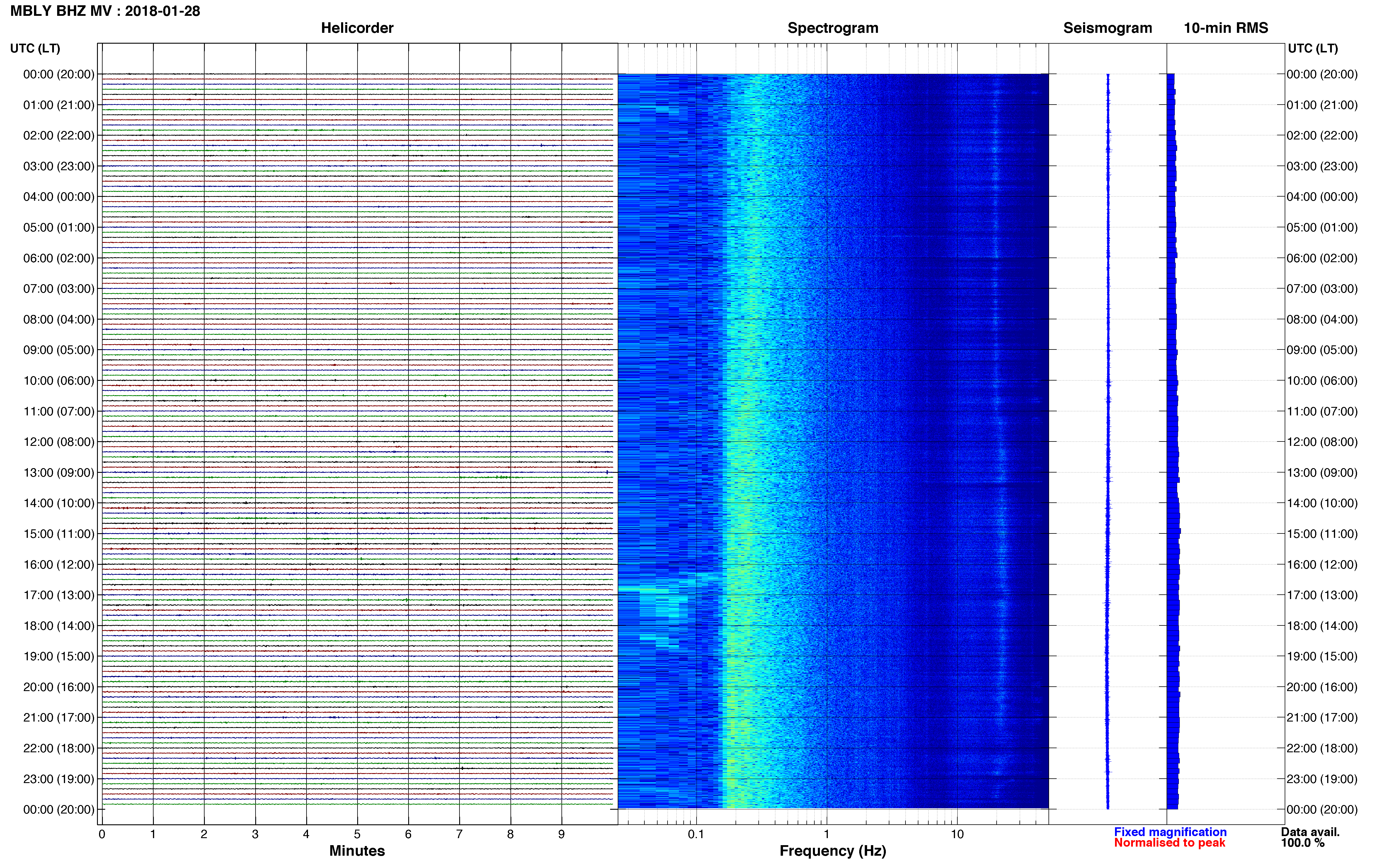The height and width of the screenshot is (868, 1389).
Task: Click the left '23:00 (19:00)' time label
Action: 59,779
